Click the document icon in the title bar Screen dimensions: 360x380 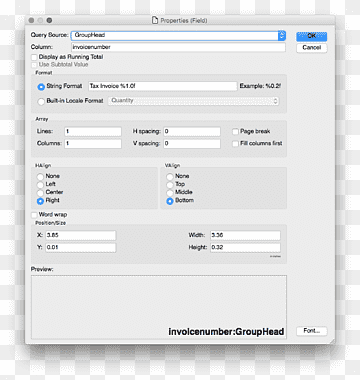[x=155, y=20]
